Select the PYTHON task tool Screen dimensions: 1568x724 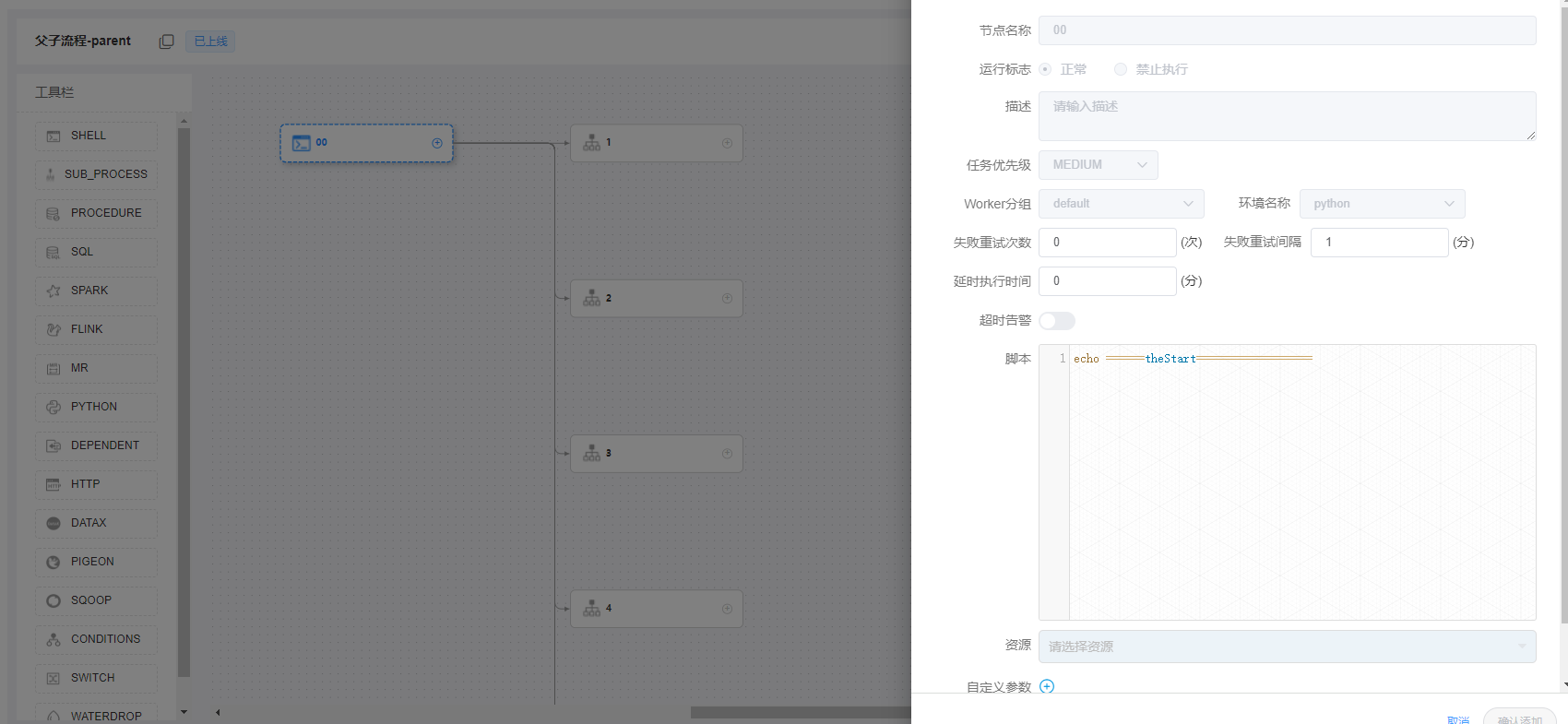(96, 407)
